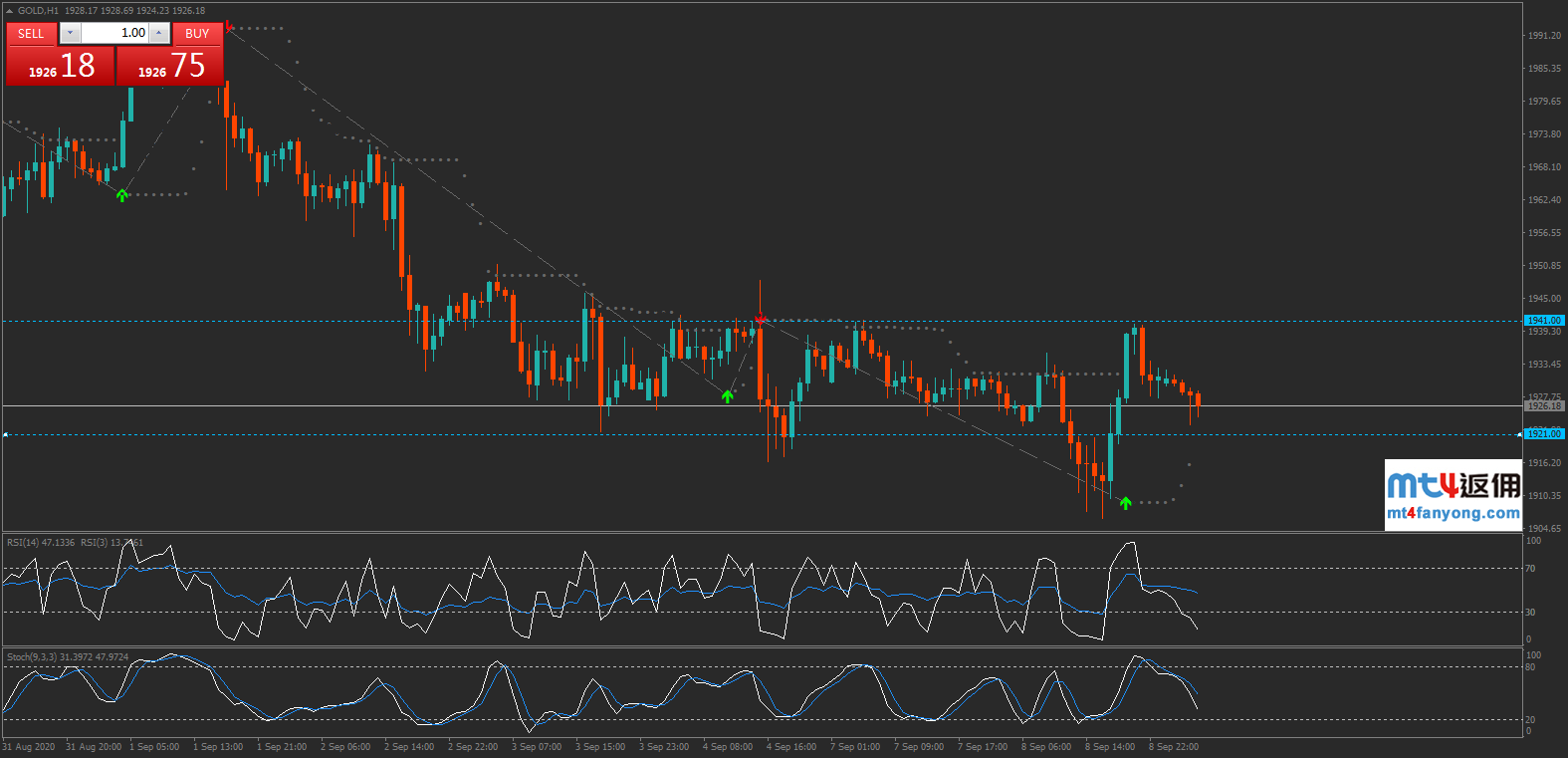
Task: Click the green up arrow near 1 Sep 05:00
Action: (121, 195)
